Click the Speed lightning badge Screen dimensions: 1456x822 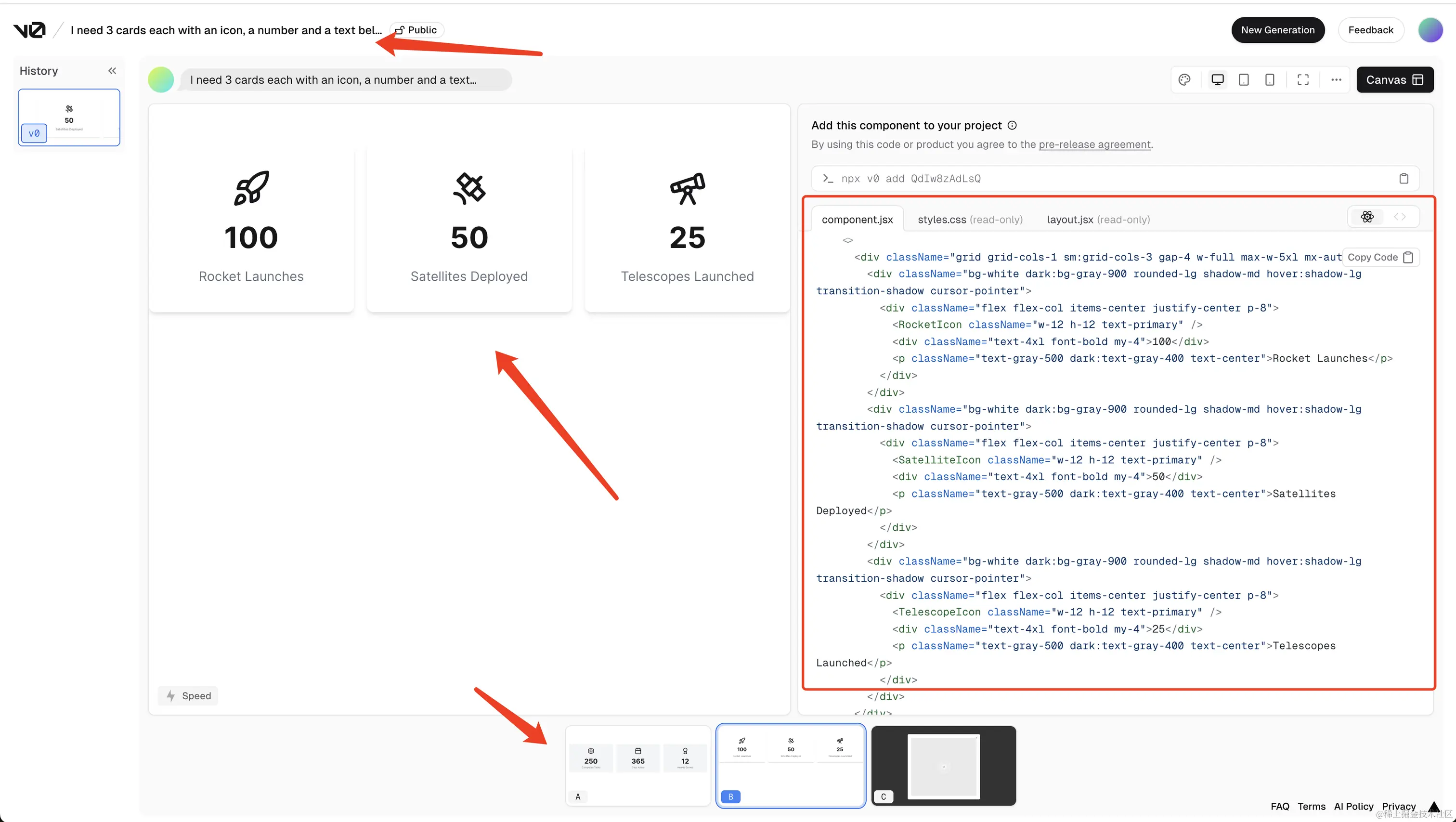(188, 696)
